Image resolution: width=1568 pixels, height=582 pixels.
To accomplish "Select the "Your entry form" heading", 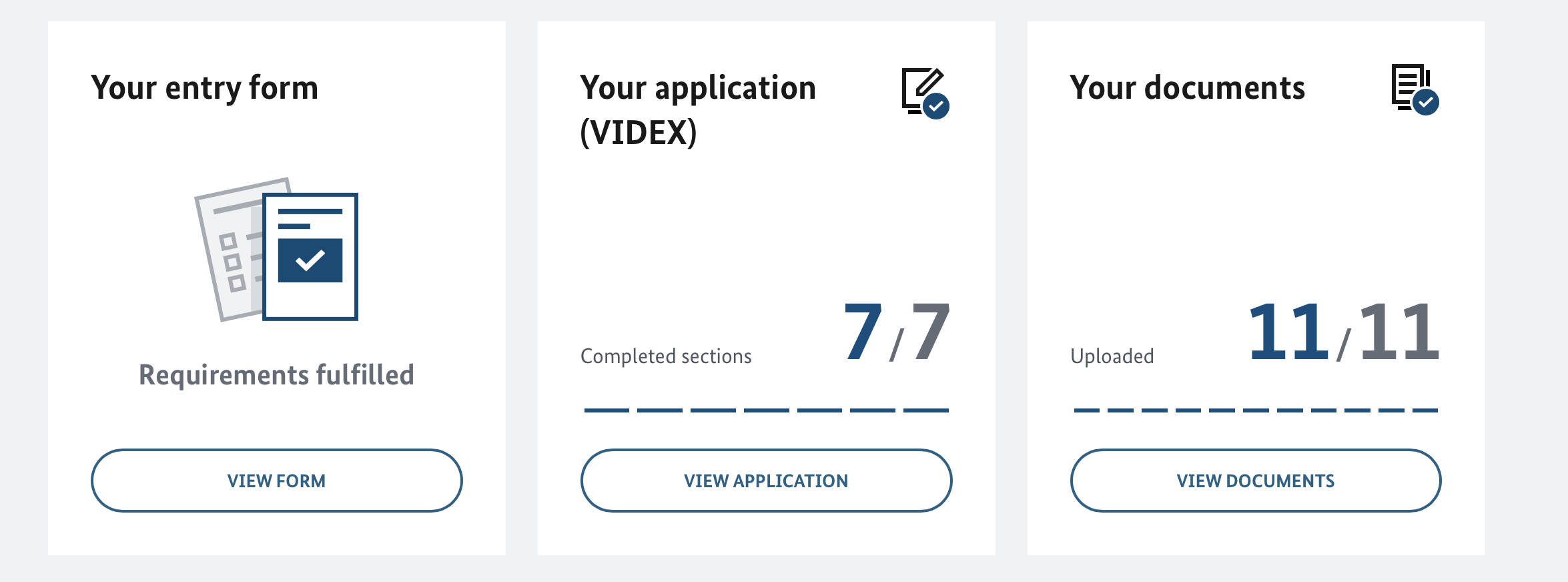I will pos(205,88).
